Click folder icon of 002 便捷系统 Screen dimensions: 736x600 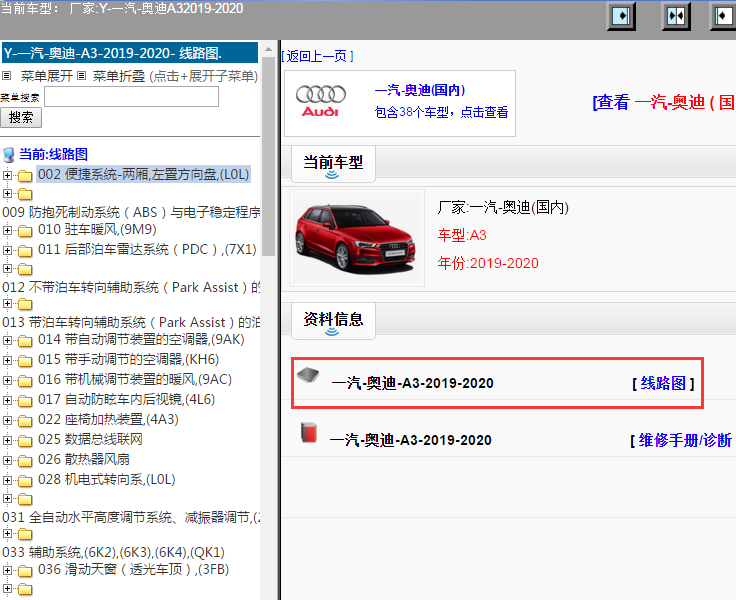click(25, 176)
